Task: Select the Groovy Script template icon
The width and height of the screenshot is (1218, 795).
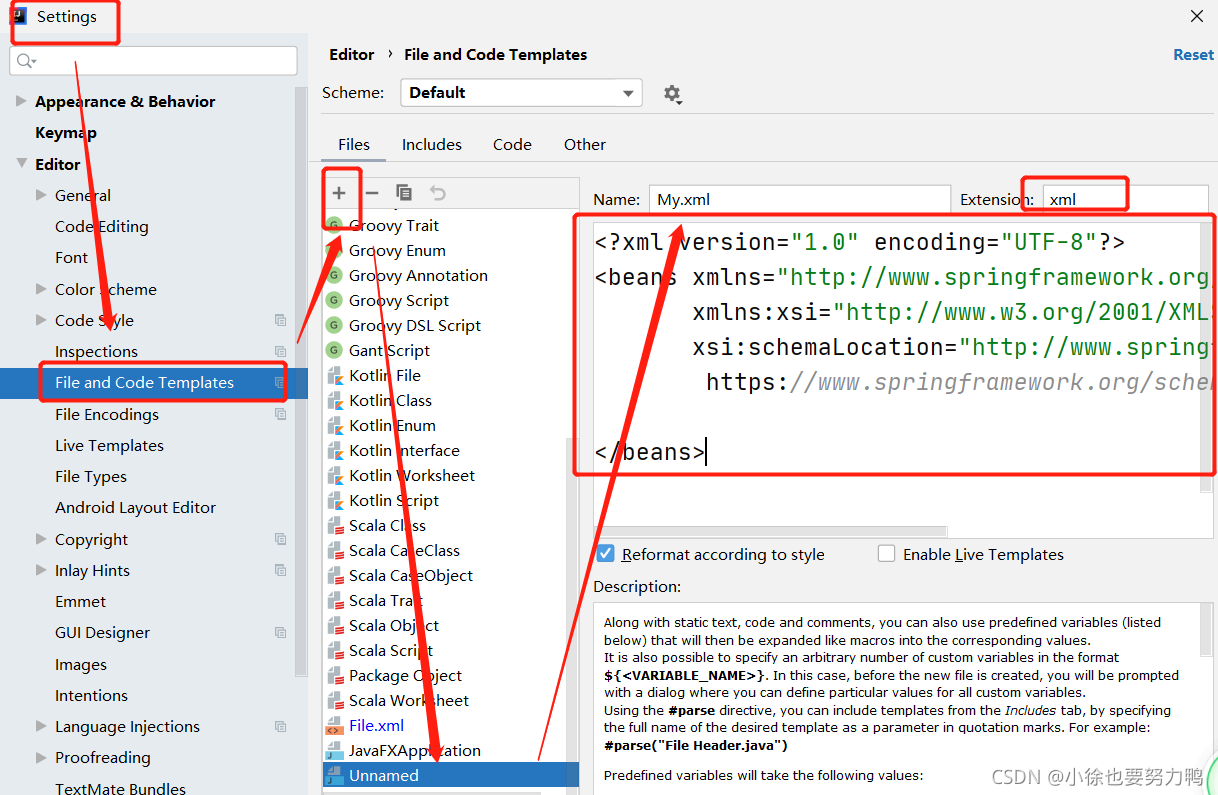Action: pyautogui.click(x=334, y=300)
